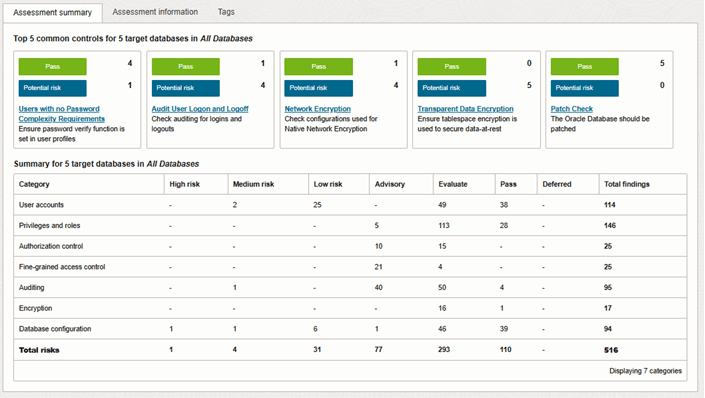Select the Authorization control category row

click(x=350, y=246)
